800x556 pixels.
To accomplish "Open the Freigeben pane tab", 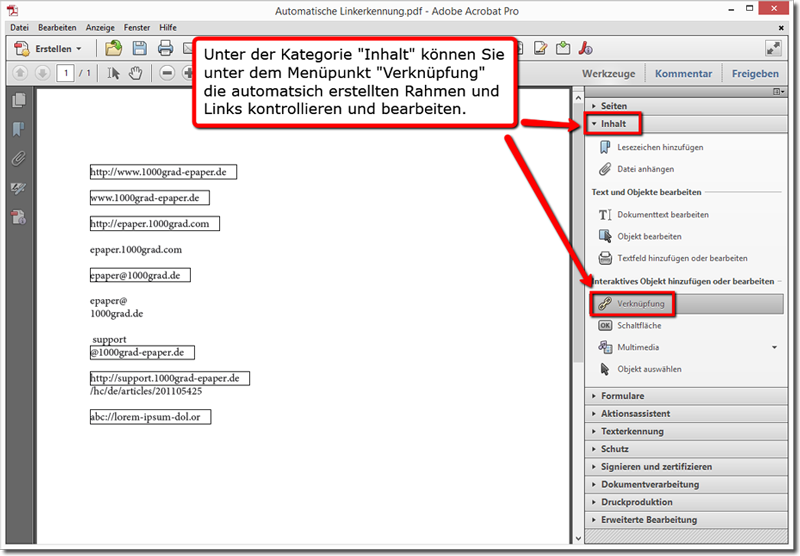I will point(755,74).
